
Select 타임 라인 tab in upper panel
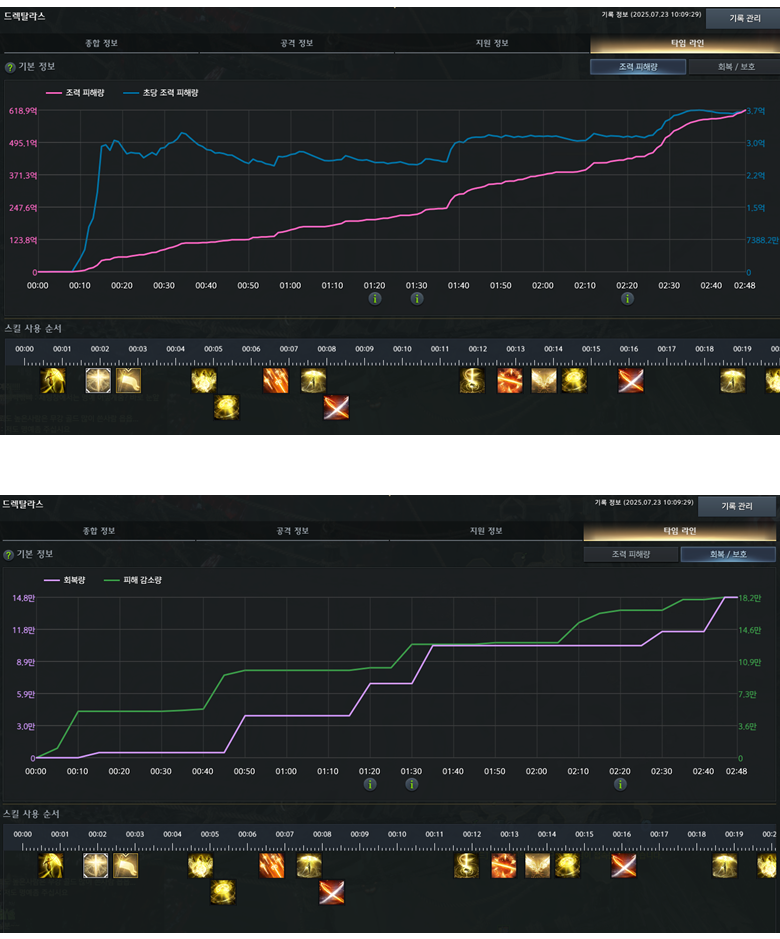coord(687,43)
